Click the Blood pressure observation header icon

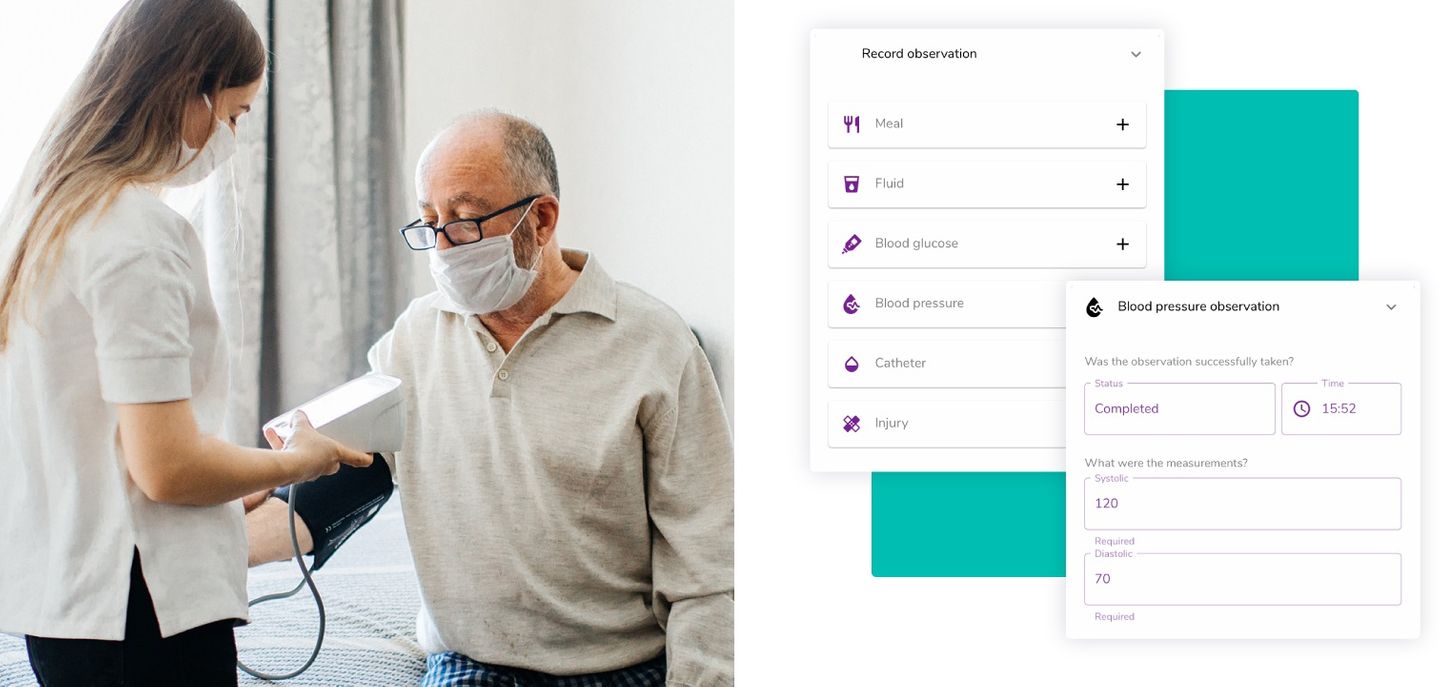(1095, 307)
